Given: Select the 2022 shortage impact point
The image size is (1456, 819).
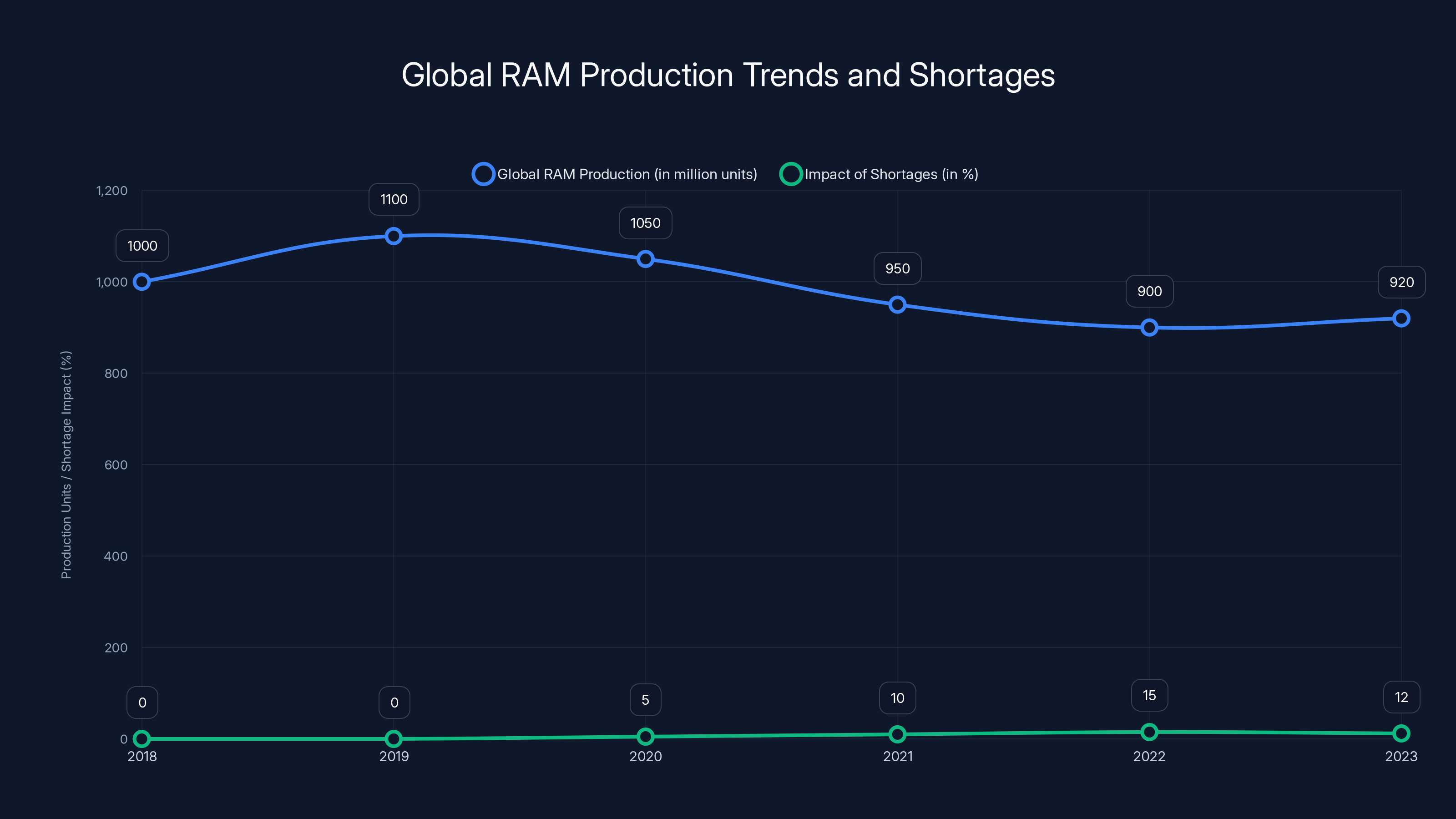Looking at the screenshot, I should pyautogui.click(x=1149, y=732).
